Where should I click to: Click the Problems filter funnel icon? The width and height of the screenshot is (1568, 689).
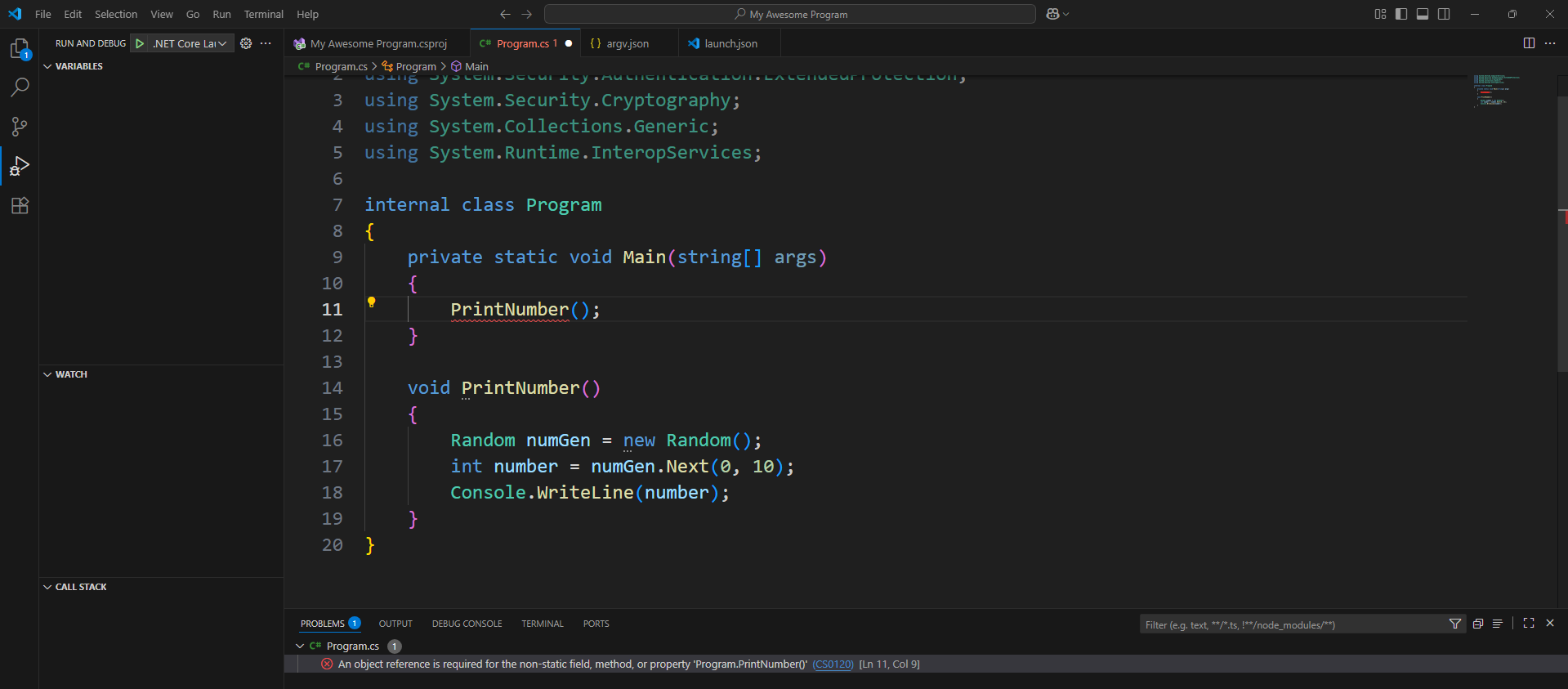(1455, 624)
